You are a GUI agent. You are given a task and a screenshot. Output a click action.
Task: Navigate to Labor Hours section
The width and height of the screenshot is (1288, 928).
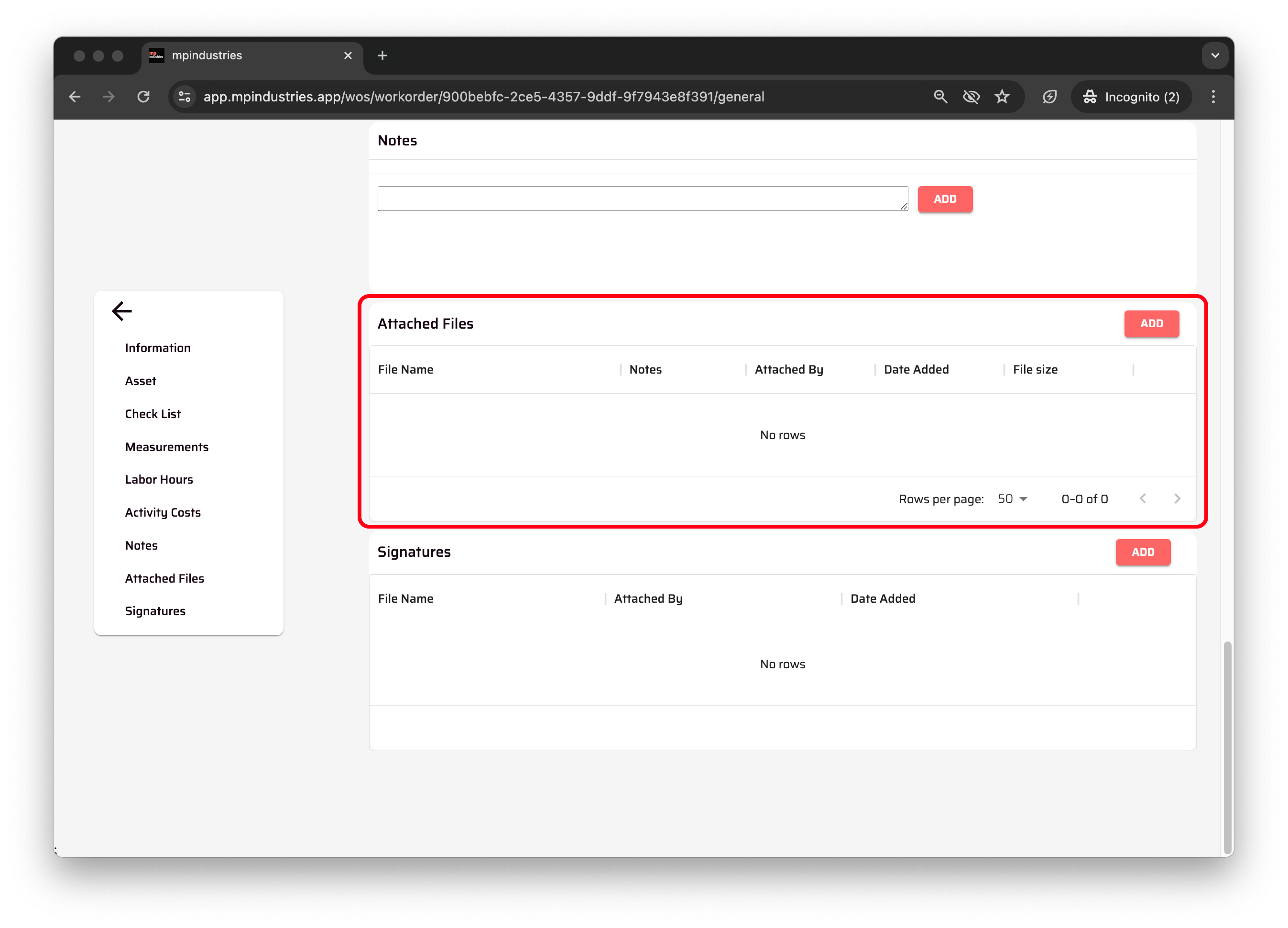pyautogui.click(x=159, y=479)
